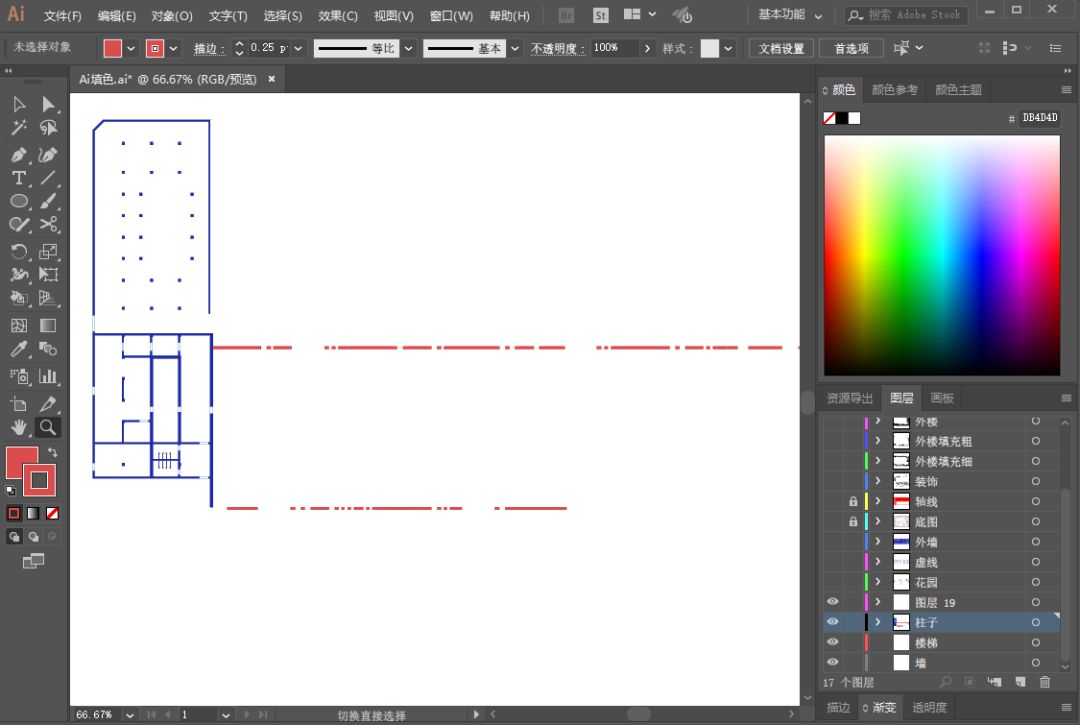Switch to the 画板 tab

tap(942, 398)
